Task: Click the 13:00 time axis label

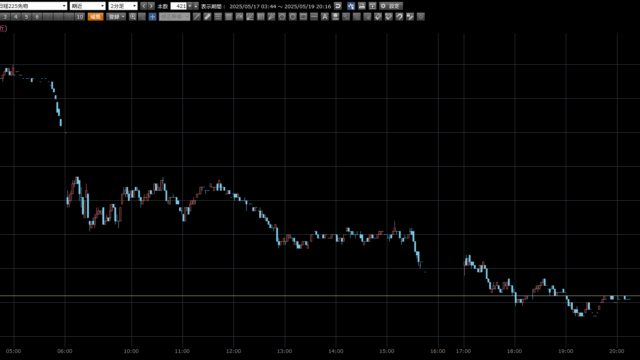Action: coord(284,351)
